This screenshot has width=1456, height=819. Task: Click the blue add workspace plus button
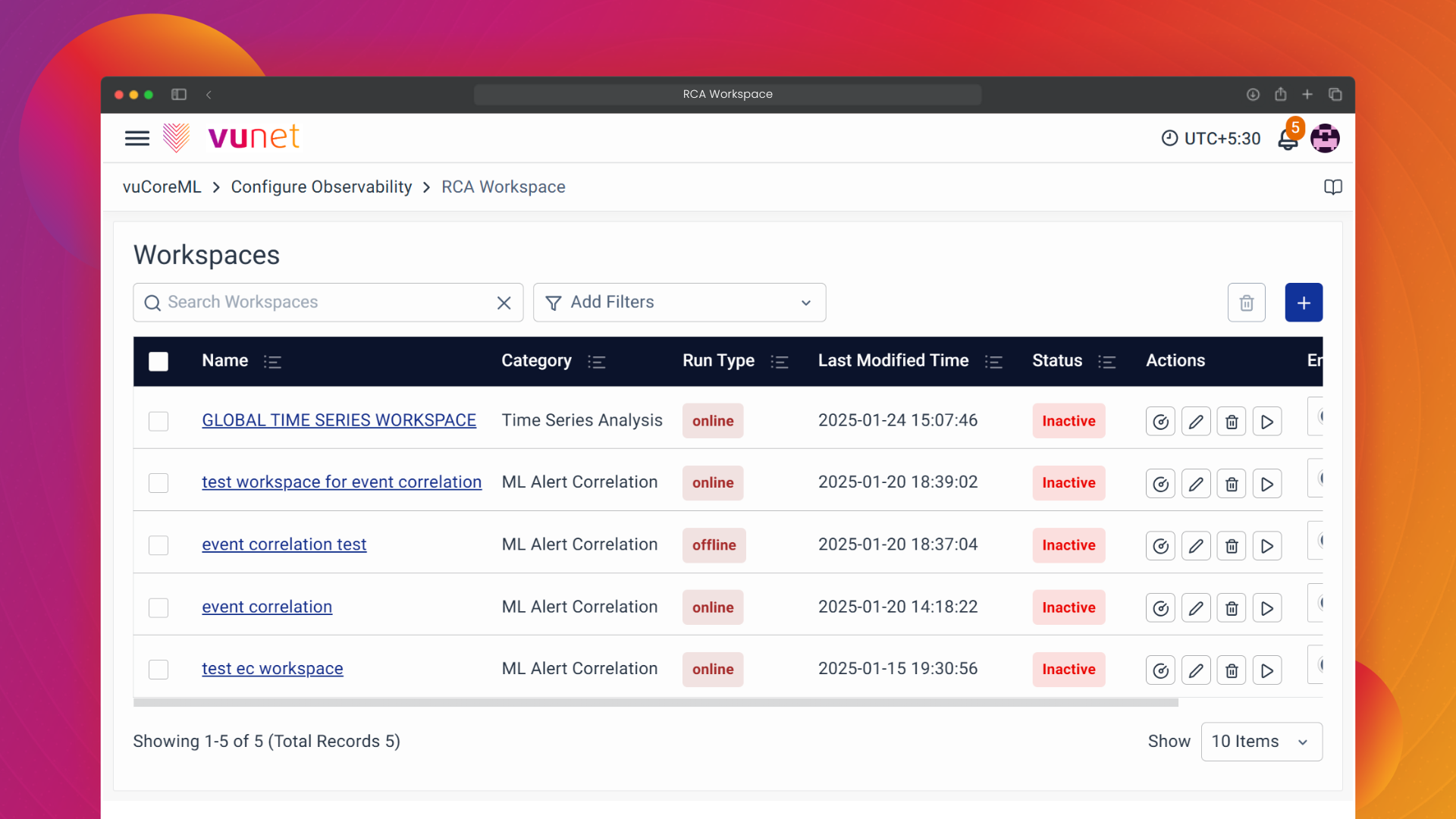pyautogui.click(x=1303, y=303)
